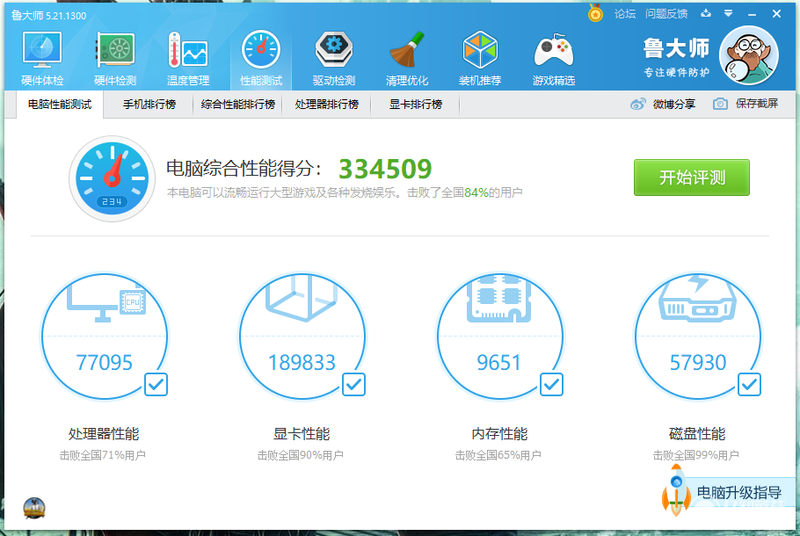The image size is (800, 536).
Task: Click the 处理器性能 label
Action: [x=104, y=434]
